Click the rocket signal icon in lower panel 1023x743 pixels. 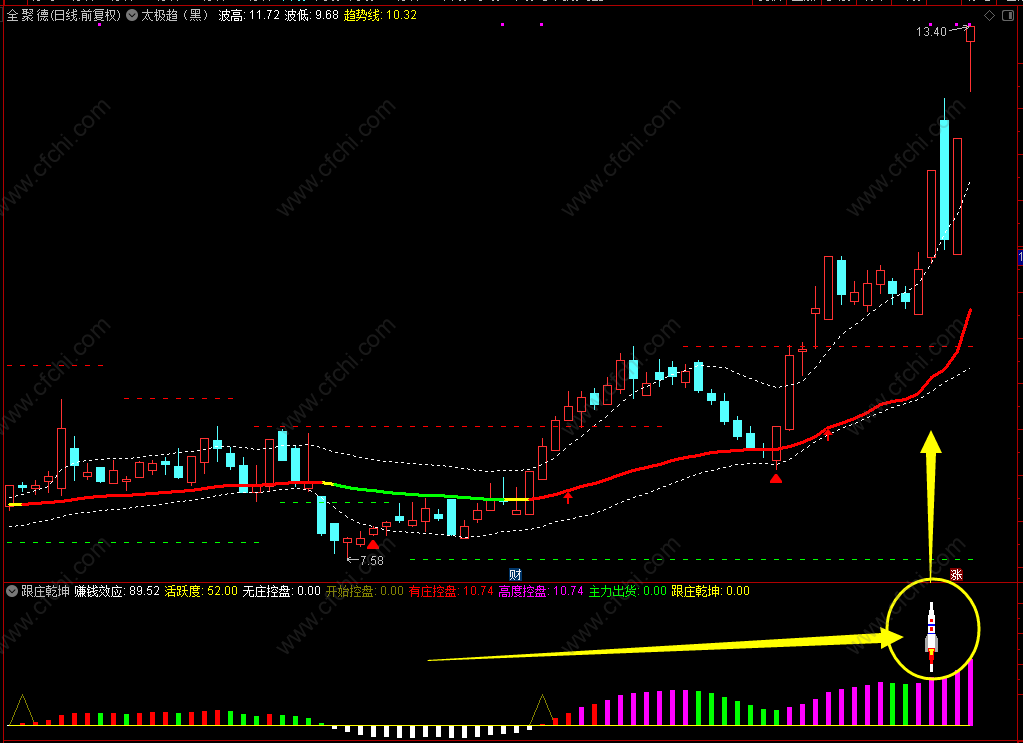coord(932,636)
